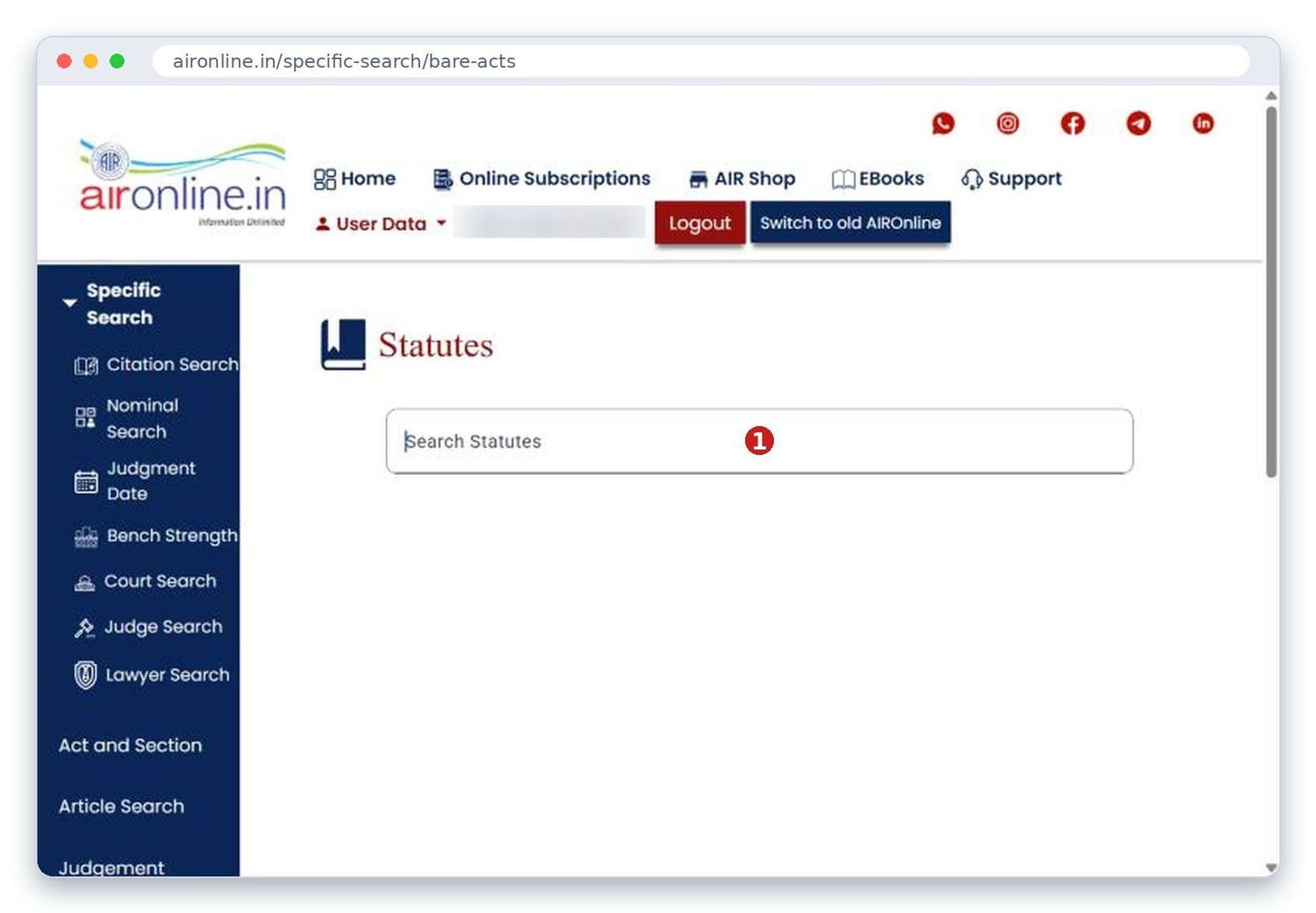The height and width of the screenshot is (913, 1316).
Task: Open Nominal Search in sidebar
Action: click(127, 418)
